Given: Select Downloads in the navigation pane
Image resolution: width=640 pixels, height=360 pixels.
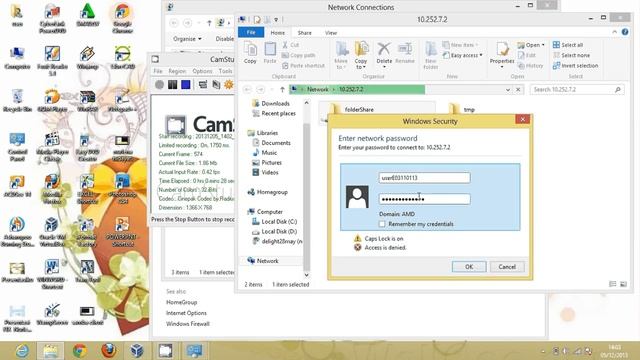Looking at the screenshot, I should [271, 104].
